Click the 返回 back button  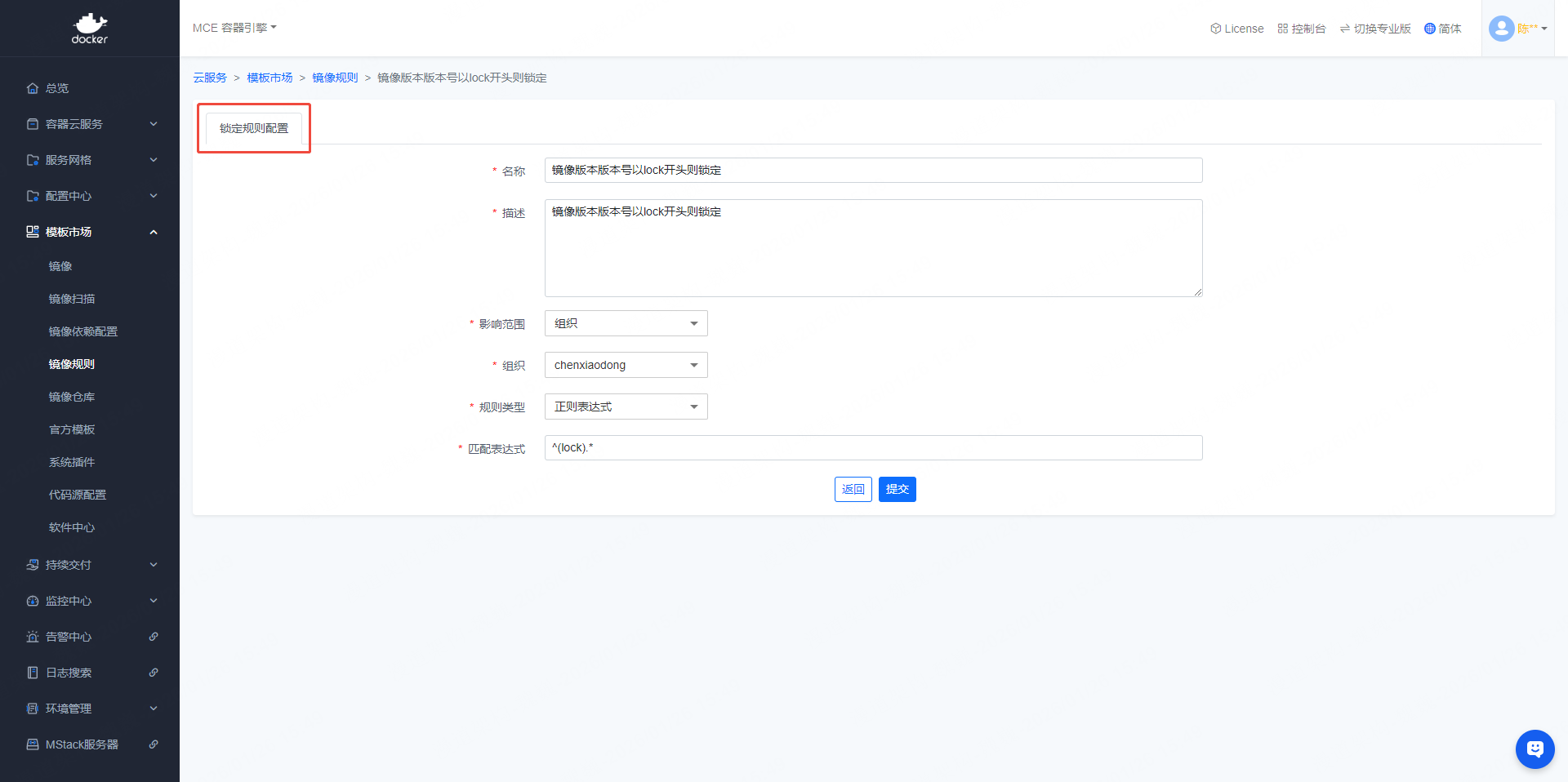coord(853,489)
